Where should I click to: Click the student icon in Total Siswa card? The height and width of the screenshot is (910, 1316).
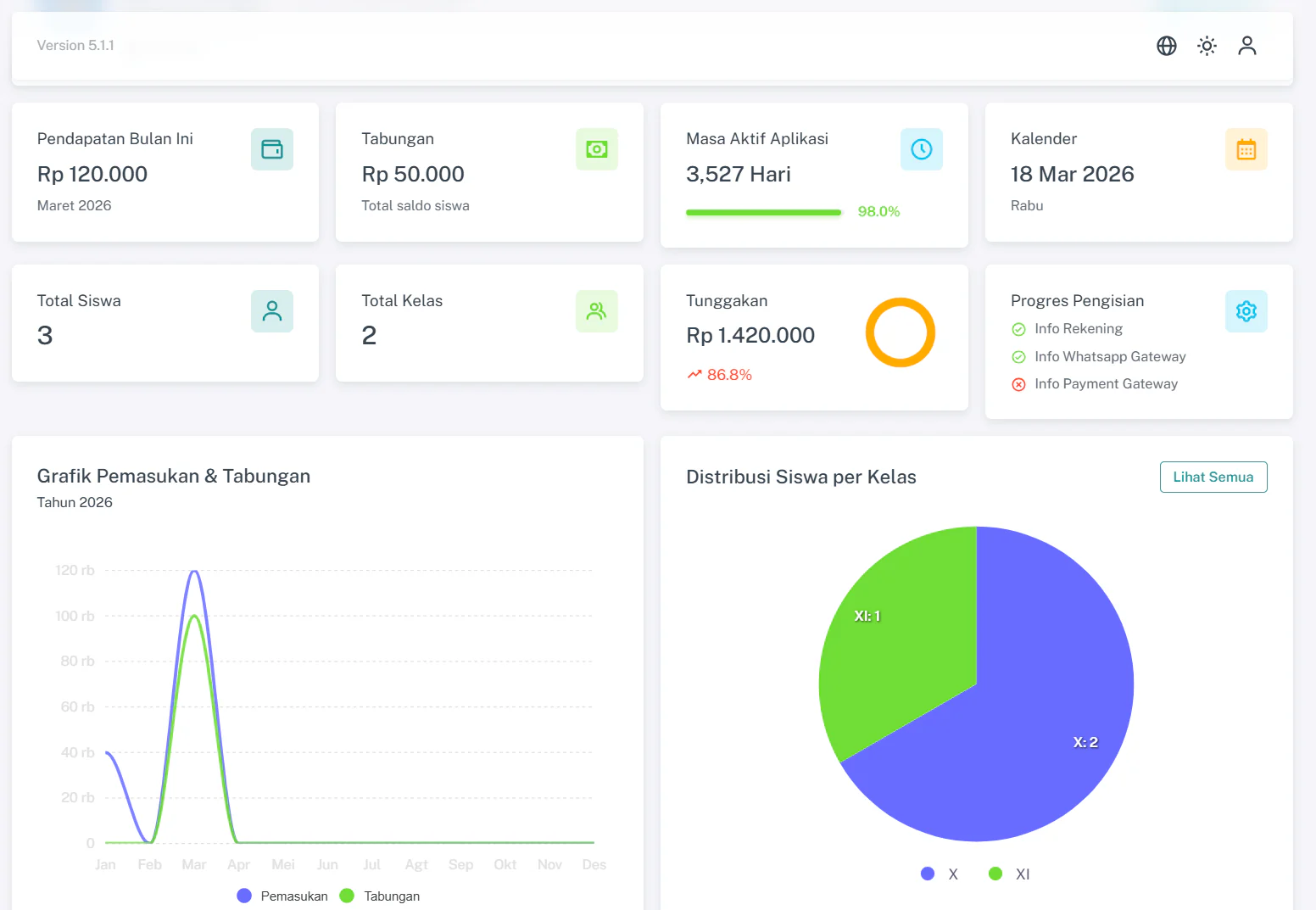coord(272,311)
